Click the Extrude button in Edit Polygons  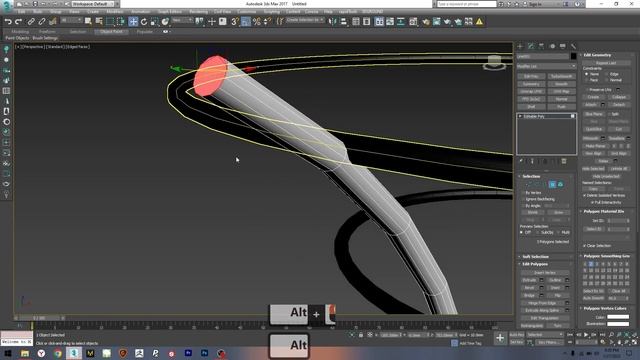tap(529, 280)
